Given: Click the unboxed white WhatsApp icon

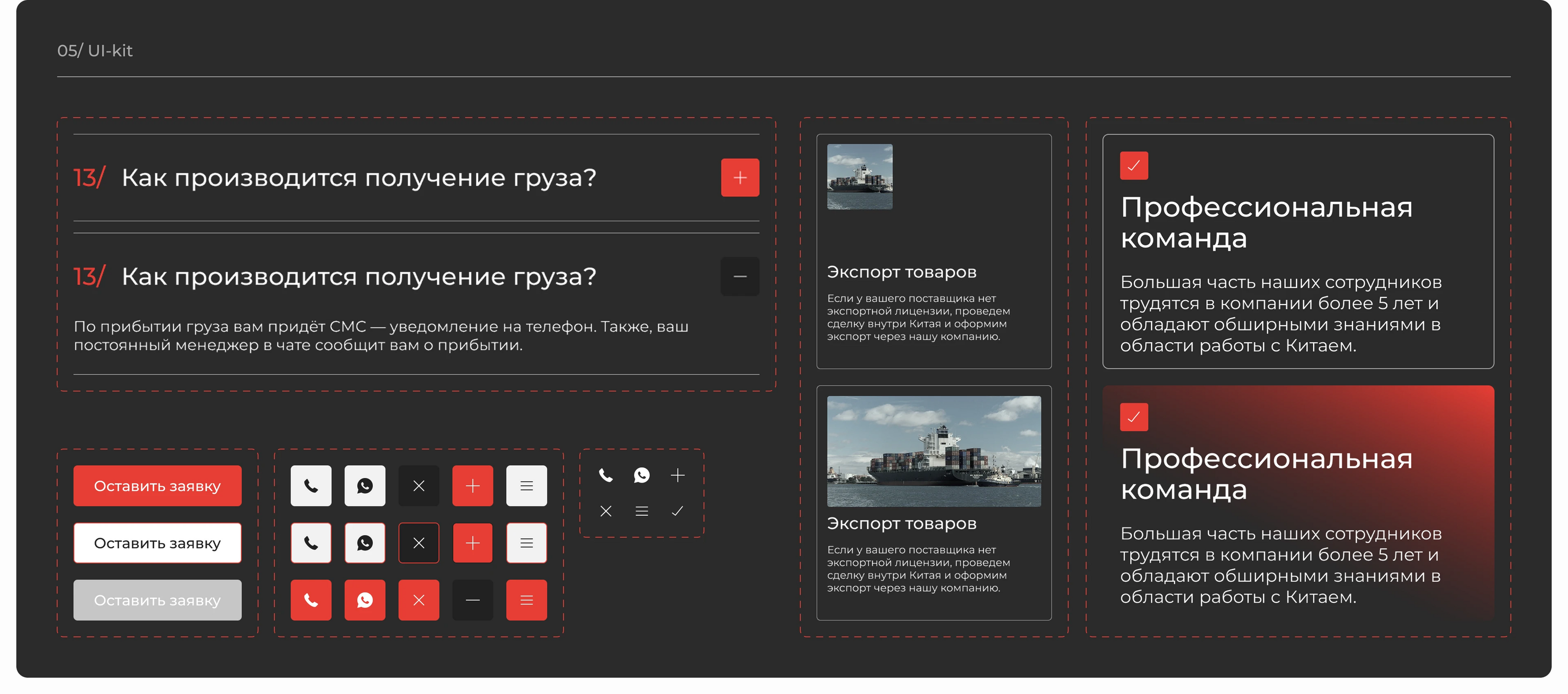Looking at the screenshot, I should tap(641, 475).
